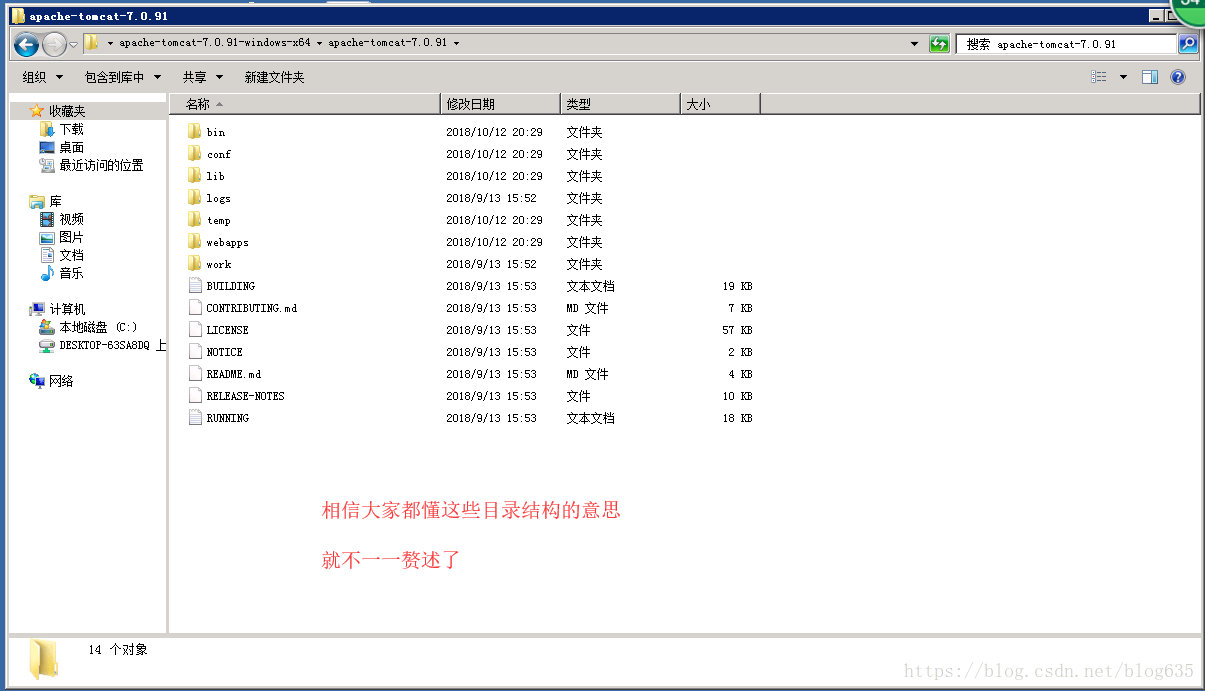Select the lib folder icon
The height and width of the screenshot is (691, 1205).
point(195,175)
